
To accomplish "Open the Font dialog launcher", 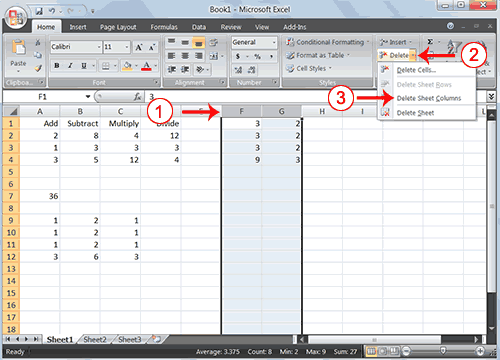I will [x=156, y=82].
